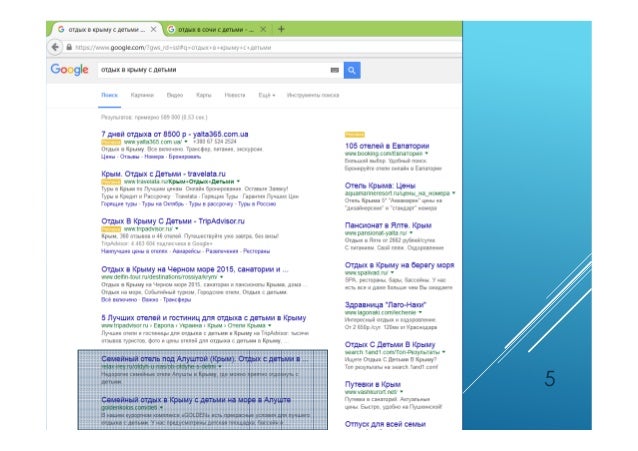Expand arrow next to www.yalta365.com.ua URL
The height and width of the screenshot is (451, 638).
(x=186, y=142)
